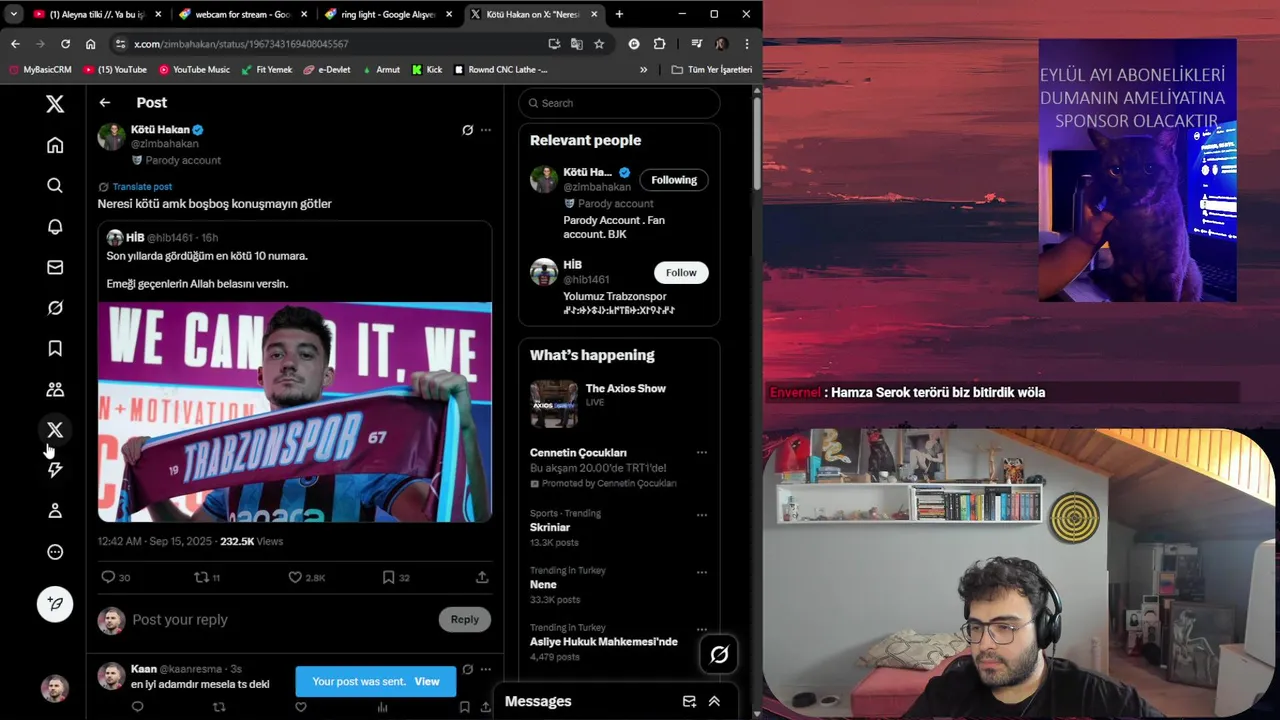Viewport: 1280px width, 720px height.
Task: Click the page vertical scrollbar
Action: [x=757, y=145]
